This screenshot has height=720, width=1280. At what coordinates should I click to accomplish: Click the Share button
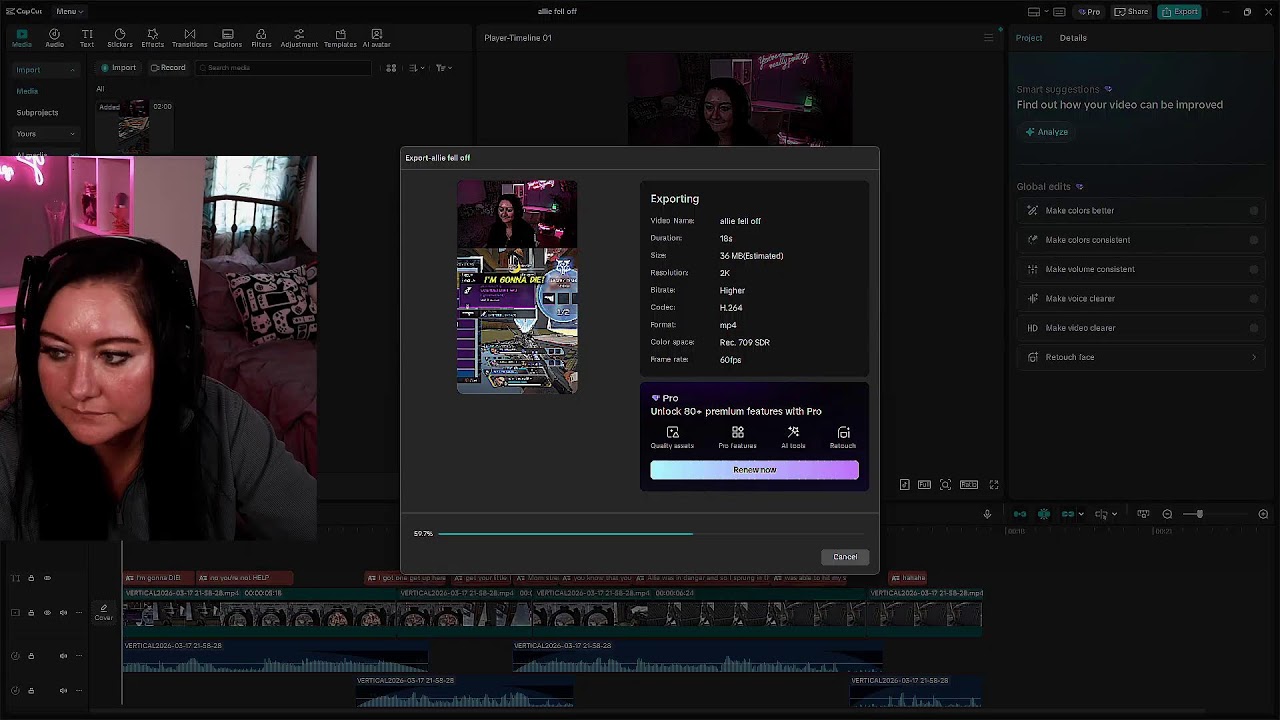click(1132, 12)
